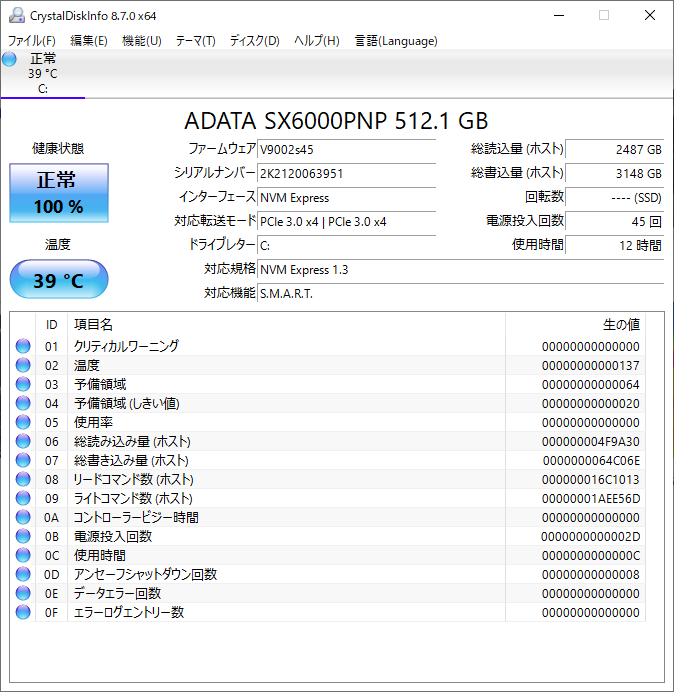Click the firmware field V9002s45

tap(346, 149)
